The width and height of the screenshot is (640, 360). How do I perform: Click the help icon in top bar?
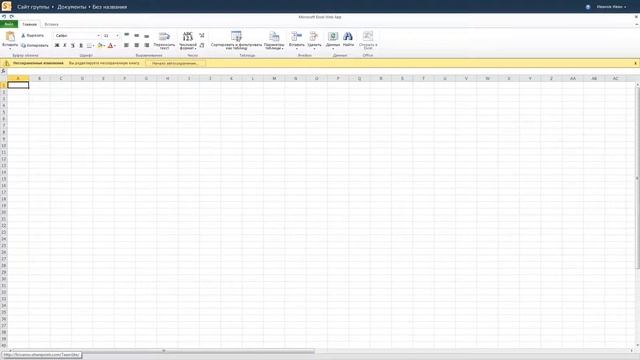(588, 7)
